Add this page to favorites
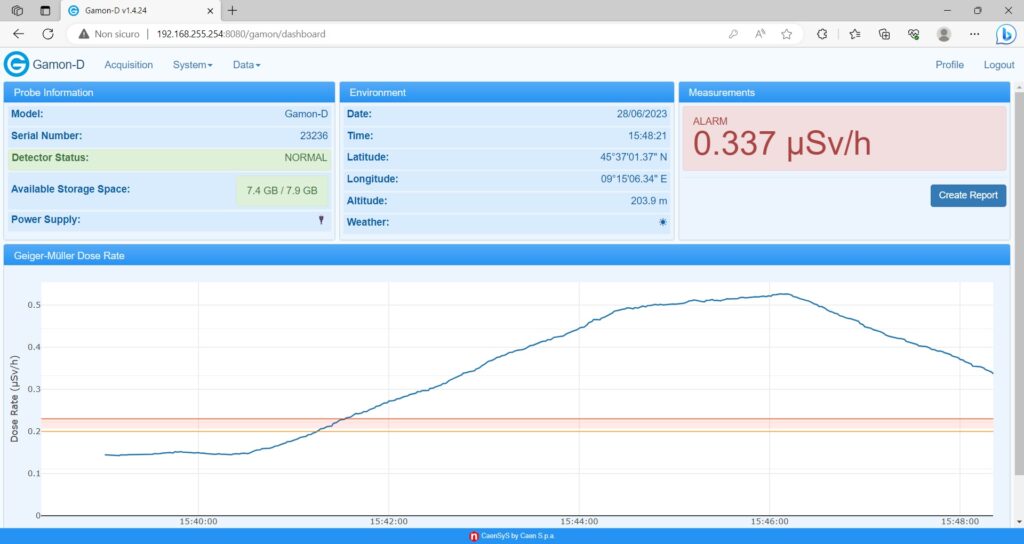 point(787,34)
